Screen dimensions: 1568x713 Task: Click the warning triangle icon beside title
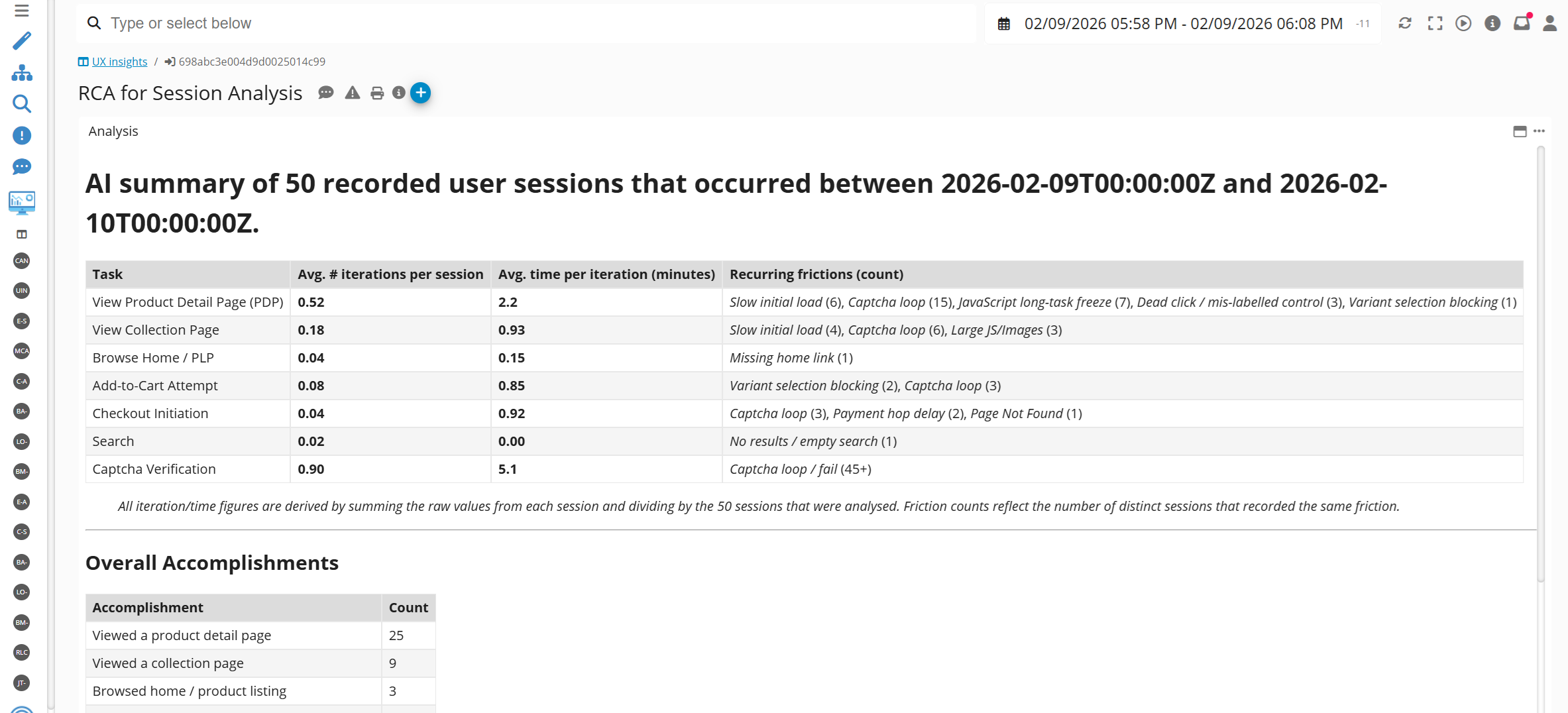click(x=353, y=93)
